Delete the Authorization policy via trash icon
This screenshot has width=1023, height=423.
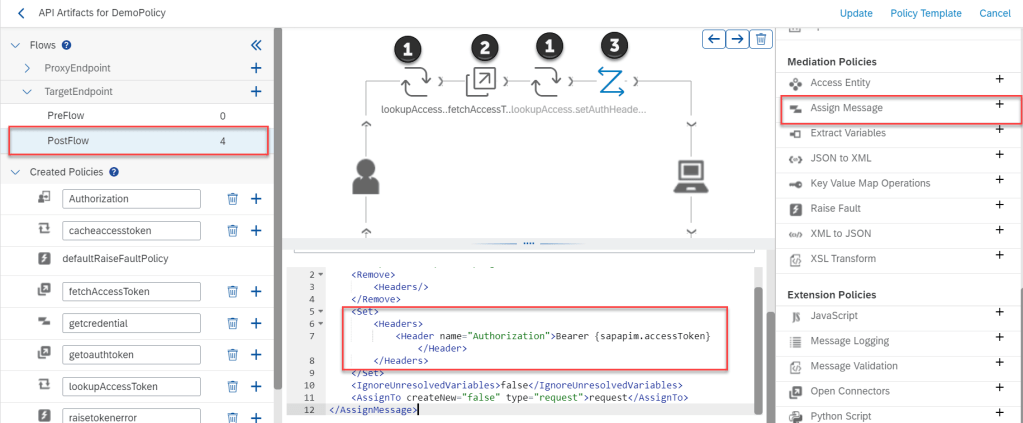tap(232, 199)
